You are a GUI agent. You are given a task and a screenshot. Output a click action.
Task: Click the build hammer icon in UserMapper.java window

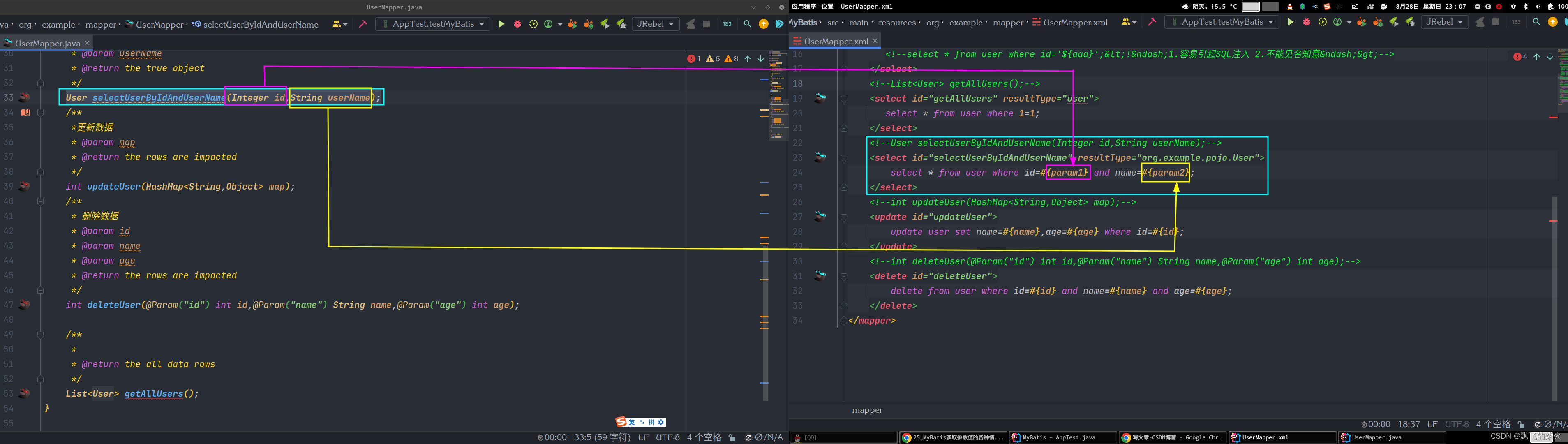[x=363, y=24]
